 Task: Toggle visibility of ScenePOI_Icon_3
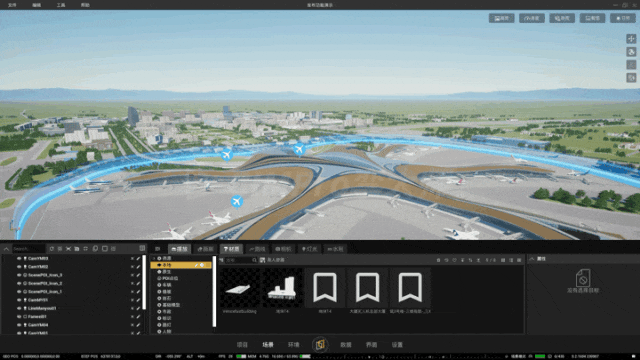[19, 275]
